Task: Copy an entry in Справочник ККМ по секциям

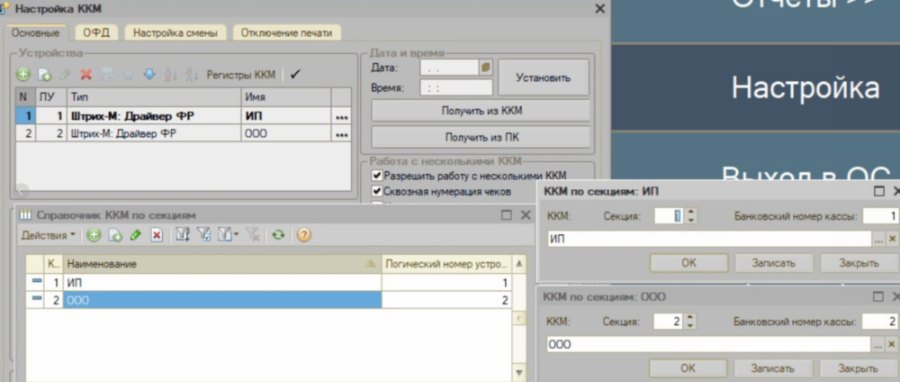Action: (115, 235)
